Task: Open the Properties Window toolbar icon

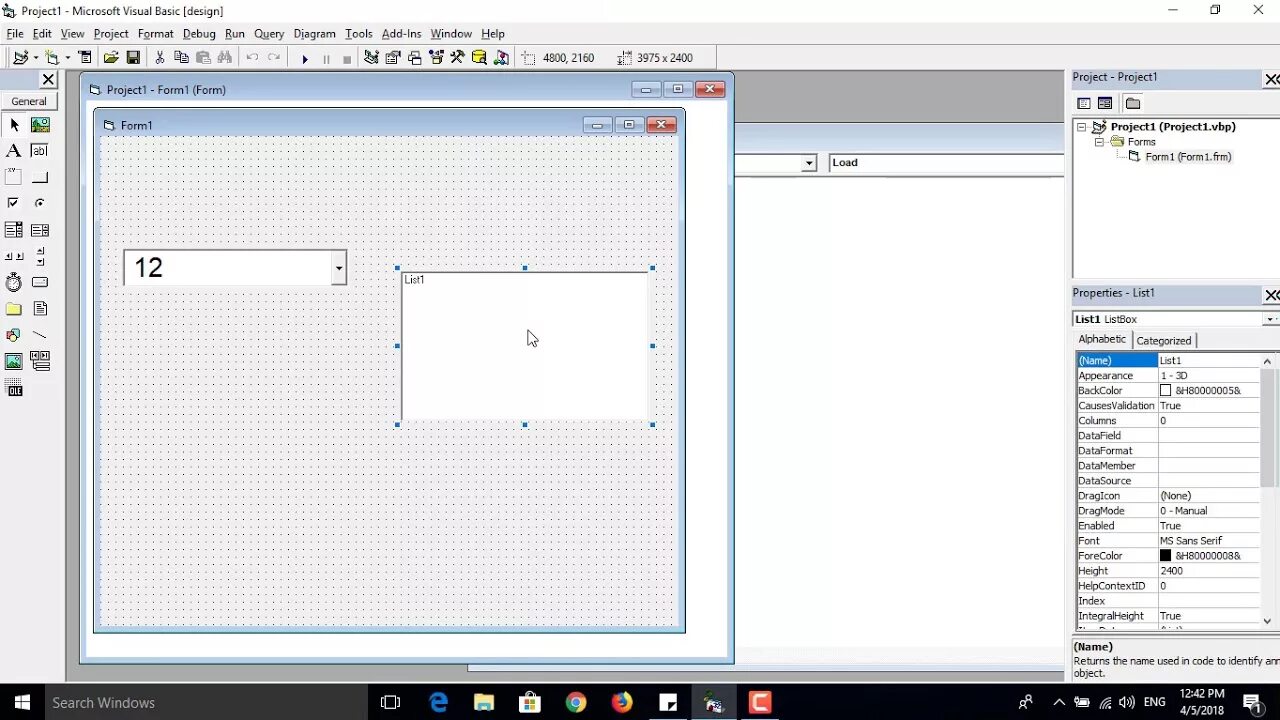Action: [393, 58]
